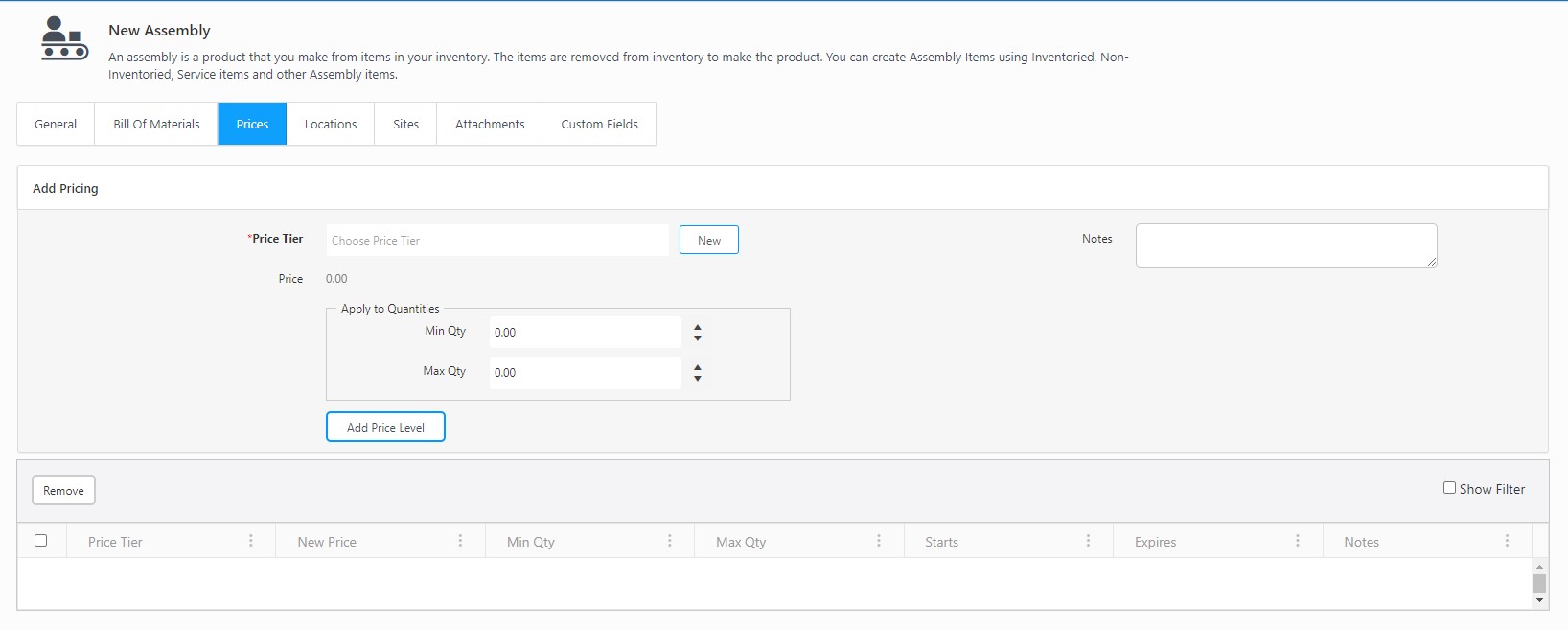The height and width of the screenshot is (630, 1568).
Task: Decrease Max Qty with down arrow
Action: (698, 379)
